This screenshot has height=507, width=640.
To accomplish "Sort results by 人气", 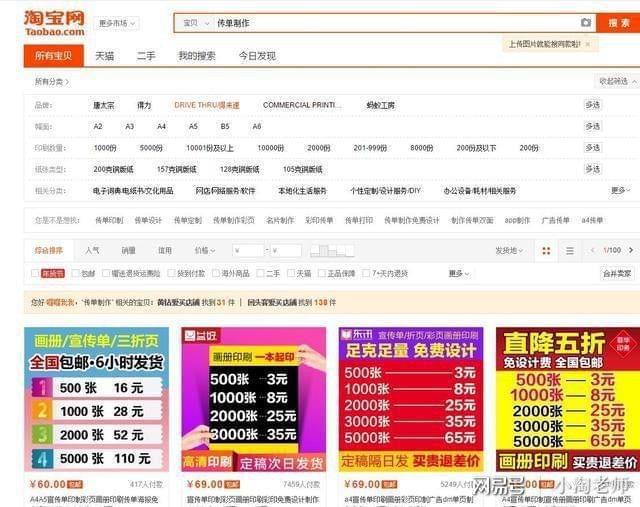I will tap(92, 250).
